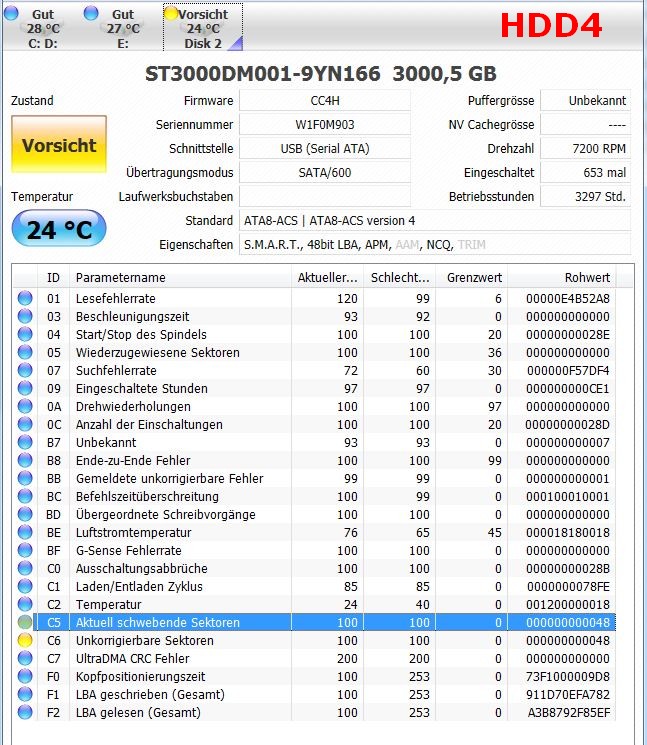Click blue status icon for Drehwiederholungen
The image size is (647, 745).
tap(25, 406)
